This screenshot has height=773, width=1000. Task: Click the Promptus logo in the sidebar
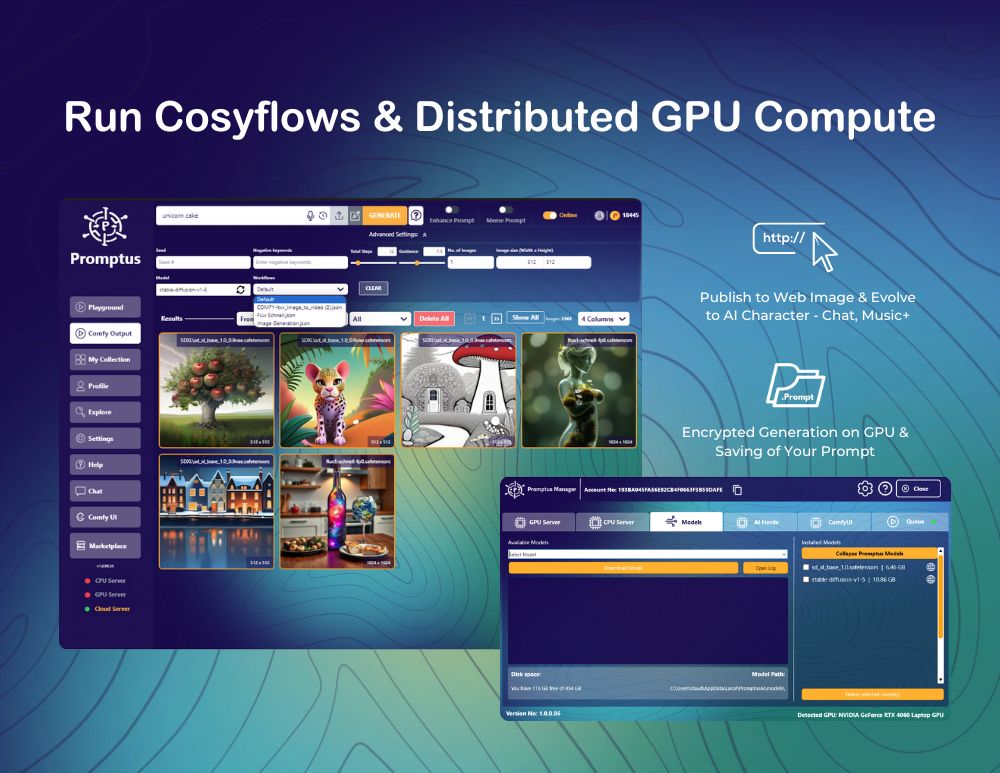pos(105,236)
